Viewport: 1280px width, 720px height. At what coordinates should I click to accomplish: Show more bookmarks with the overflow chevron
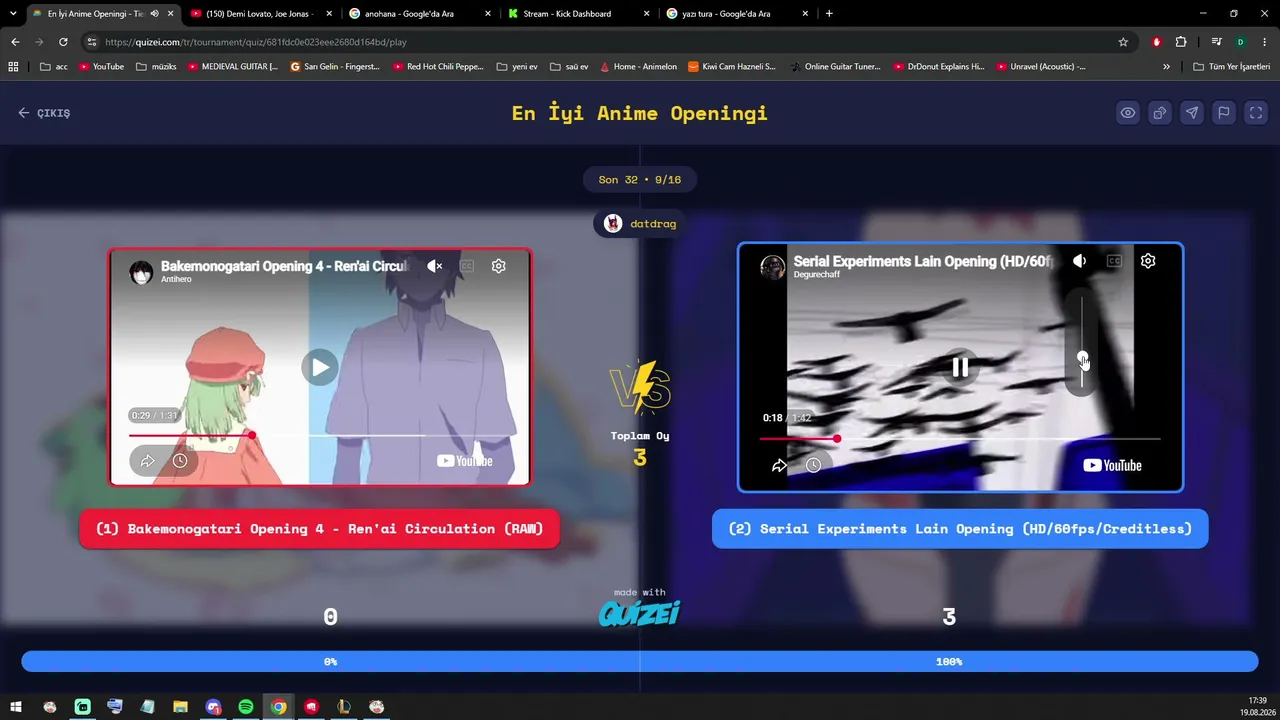[x=1166, y=67]
